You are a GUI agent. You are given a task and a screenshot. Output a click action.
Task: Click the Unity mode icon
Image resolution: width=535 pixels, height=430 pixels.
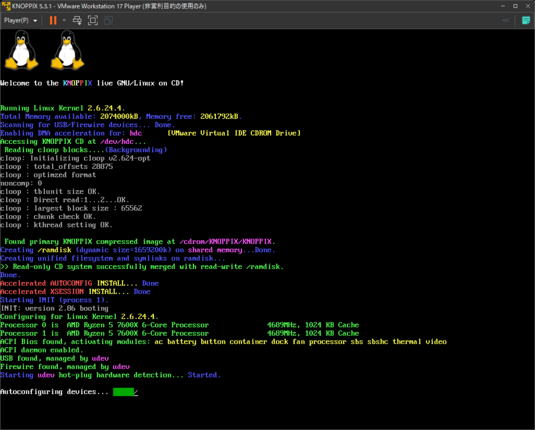109,20
